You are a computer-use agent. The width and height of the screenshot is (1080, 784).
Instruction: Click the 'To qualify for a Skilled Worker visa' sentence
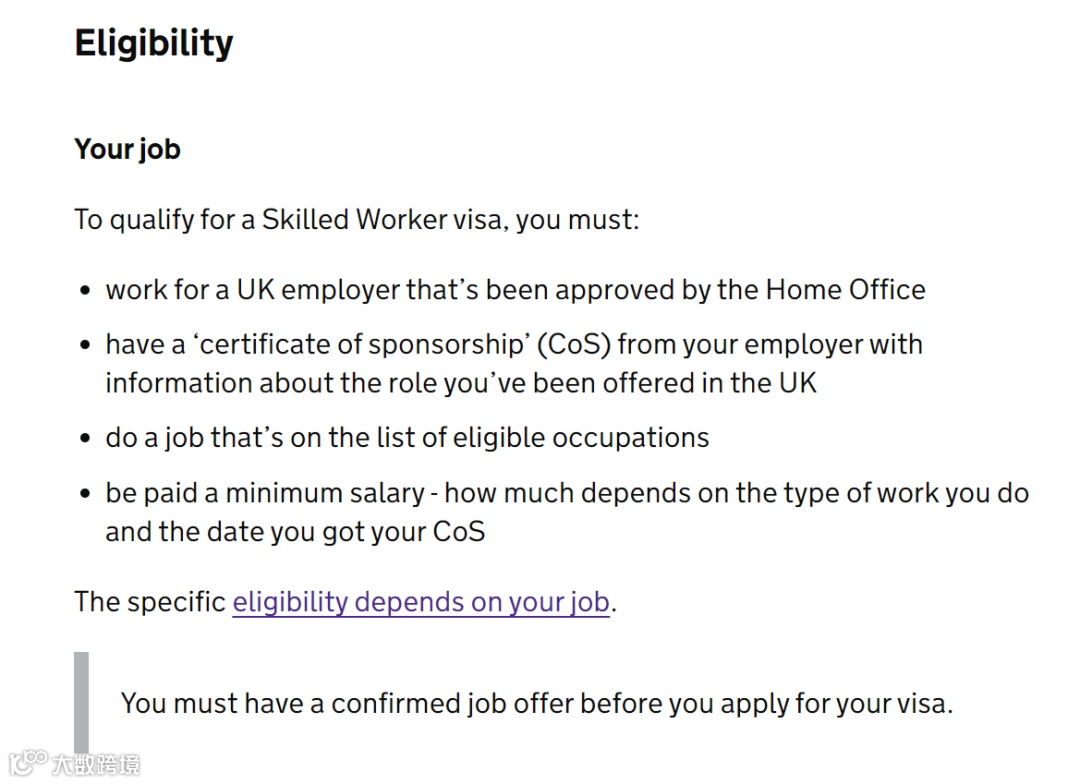(x=356, y=219)
